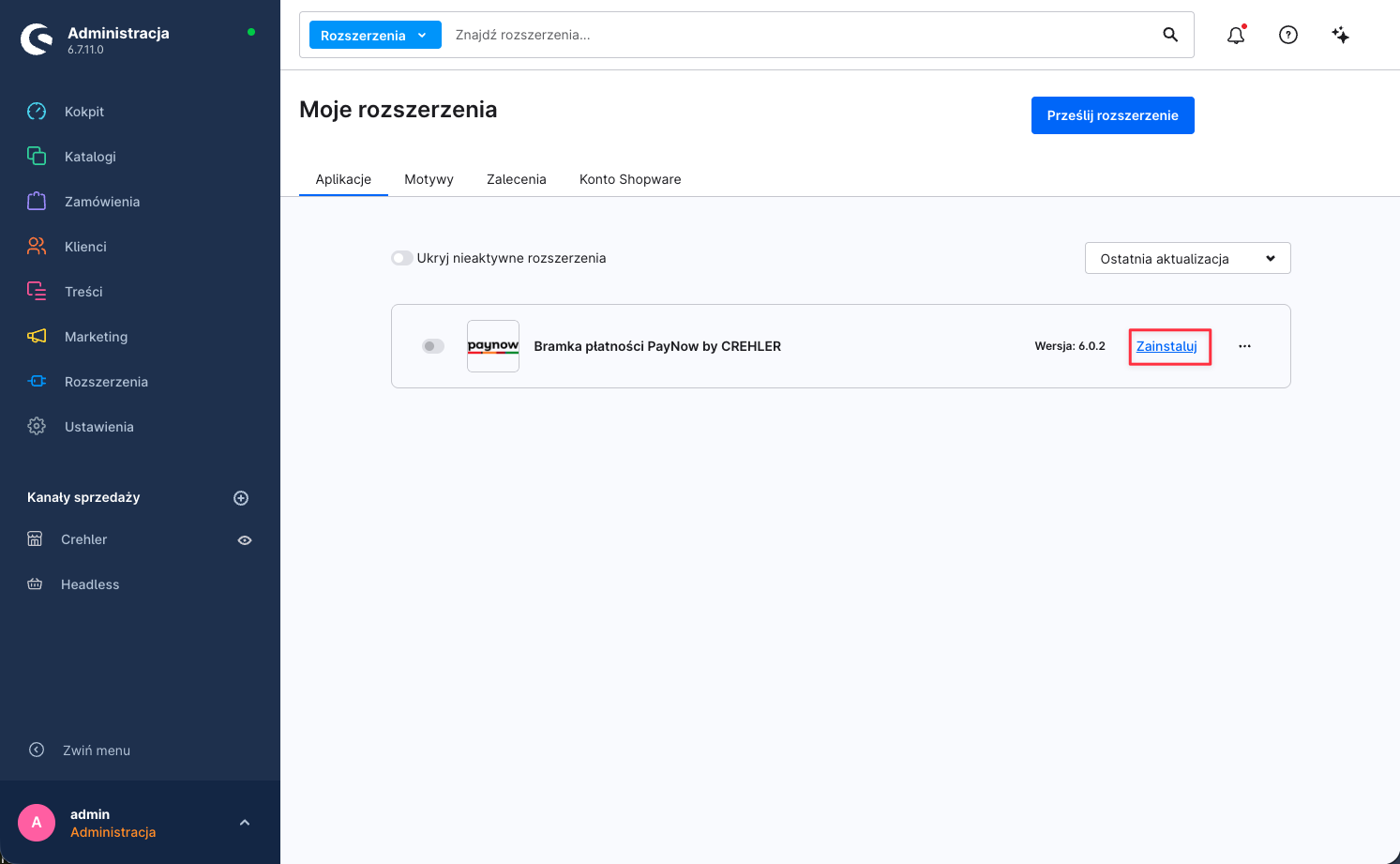This screenshot has height=864, width=1400.
Task: Open Ustawienia gear icon
Action: point(37,426)
